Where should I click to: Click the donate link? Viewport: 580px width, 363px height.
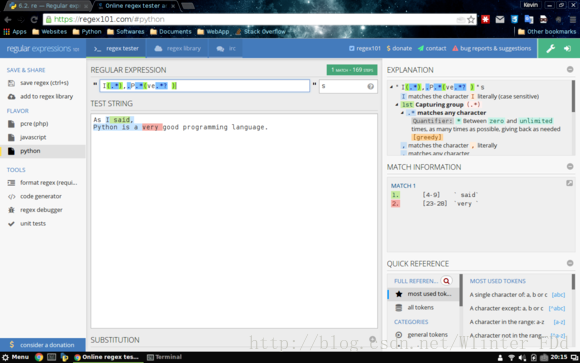399,48
